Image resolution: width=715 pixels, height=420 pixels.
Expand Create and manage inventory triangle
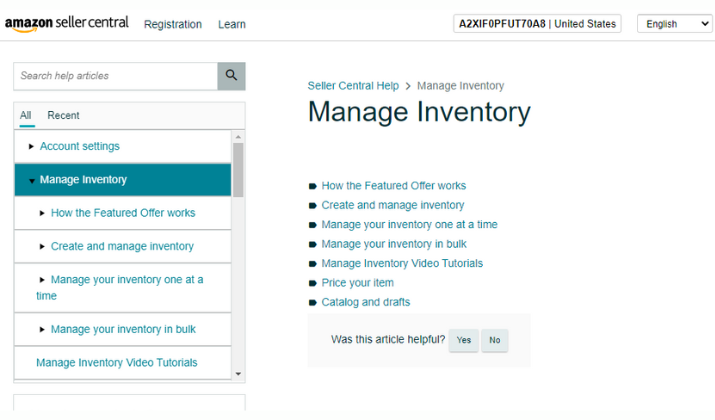click(x=42, y=246)
